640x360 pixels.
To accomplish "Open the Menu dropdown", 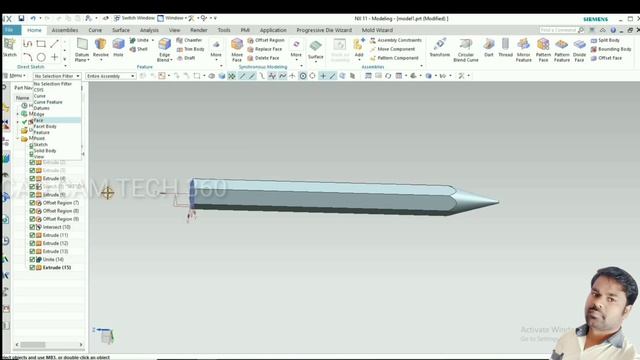I will click(15, 76).
